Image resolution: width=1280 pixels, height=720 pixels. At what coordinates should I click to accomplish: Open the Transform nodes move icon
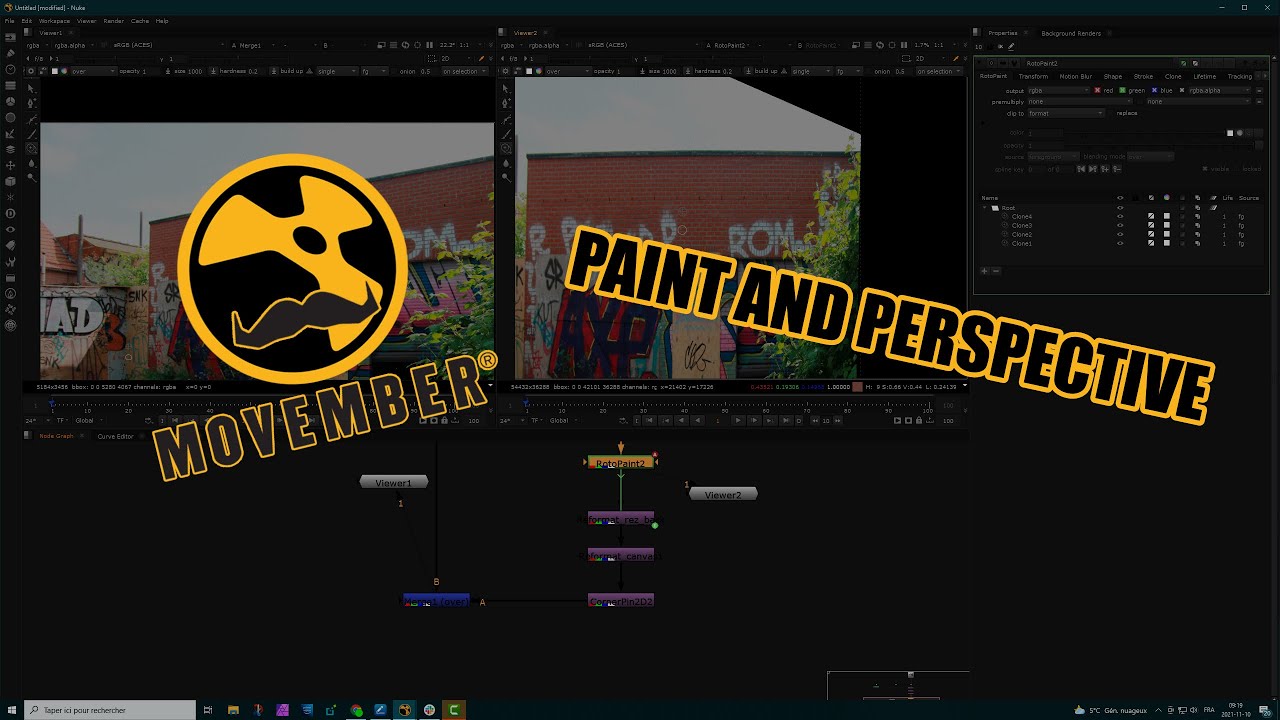[11, 165]
